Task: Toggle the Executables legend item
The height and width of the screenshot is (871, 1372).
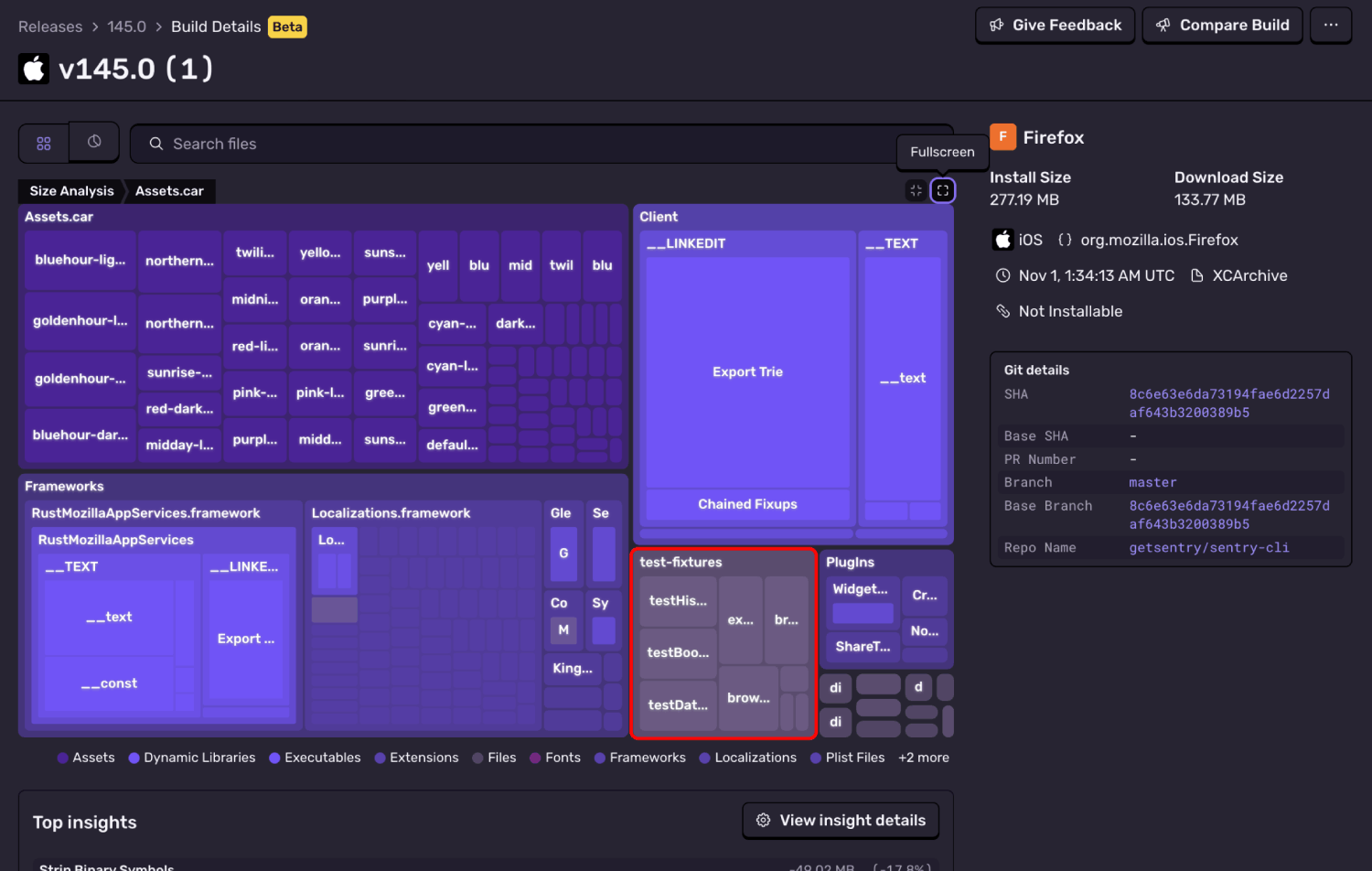Action: pos(315,758)
